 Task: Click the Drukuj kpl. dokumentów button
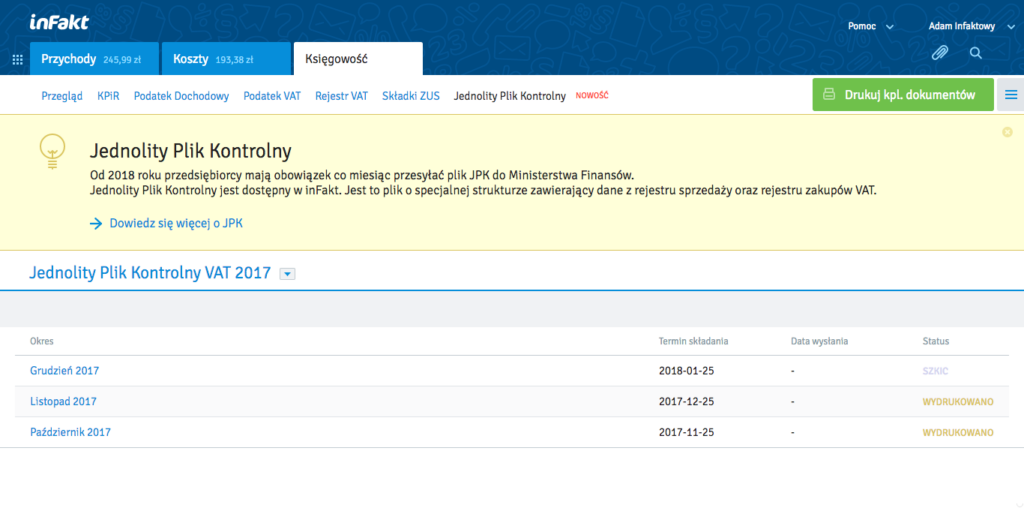coord(903,95)
